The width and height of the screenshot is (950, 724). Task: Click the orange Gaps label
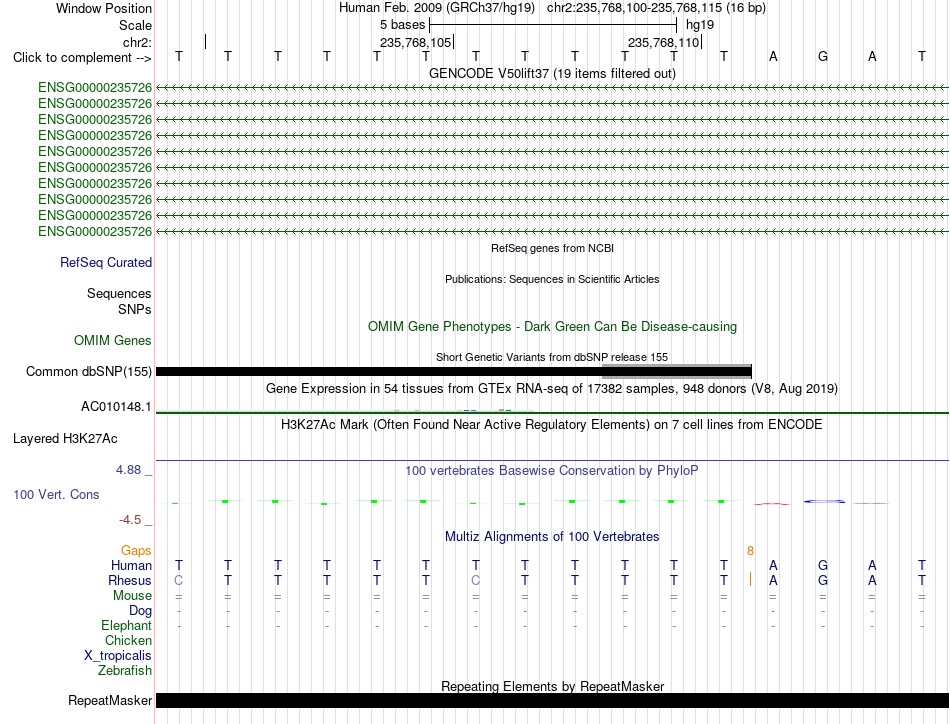136,550
